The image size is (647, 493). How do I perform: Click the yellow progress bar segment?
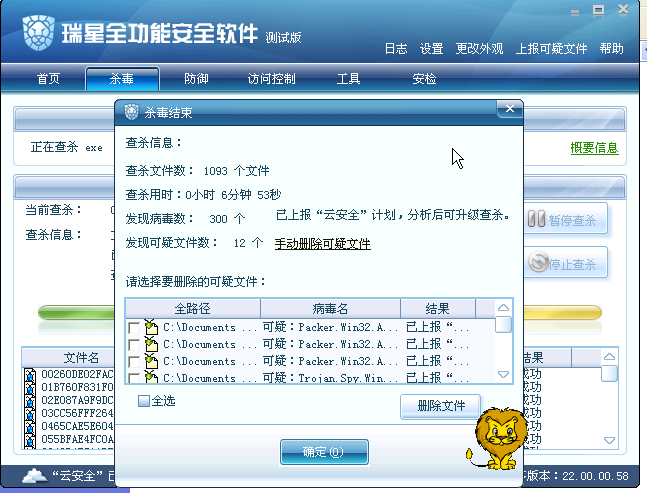click(x=562, y=312)
